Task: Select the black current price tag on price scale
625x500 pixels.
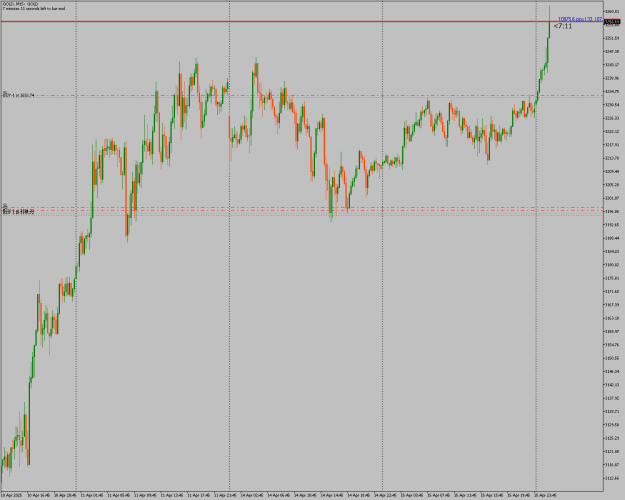Action: click(612, 22)
